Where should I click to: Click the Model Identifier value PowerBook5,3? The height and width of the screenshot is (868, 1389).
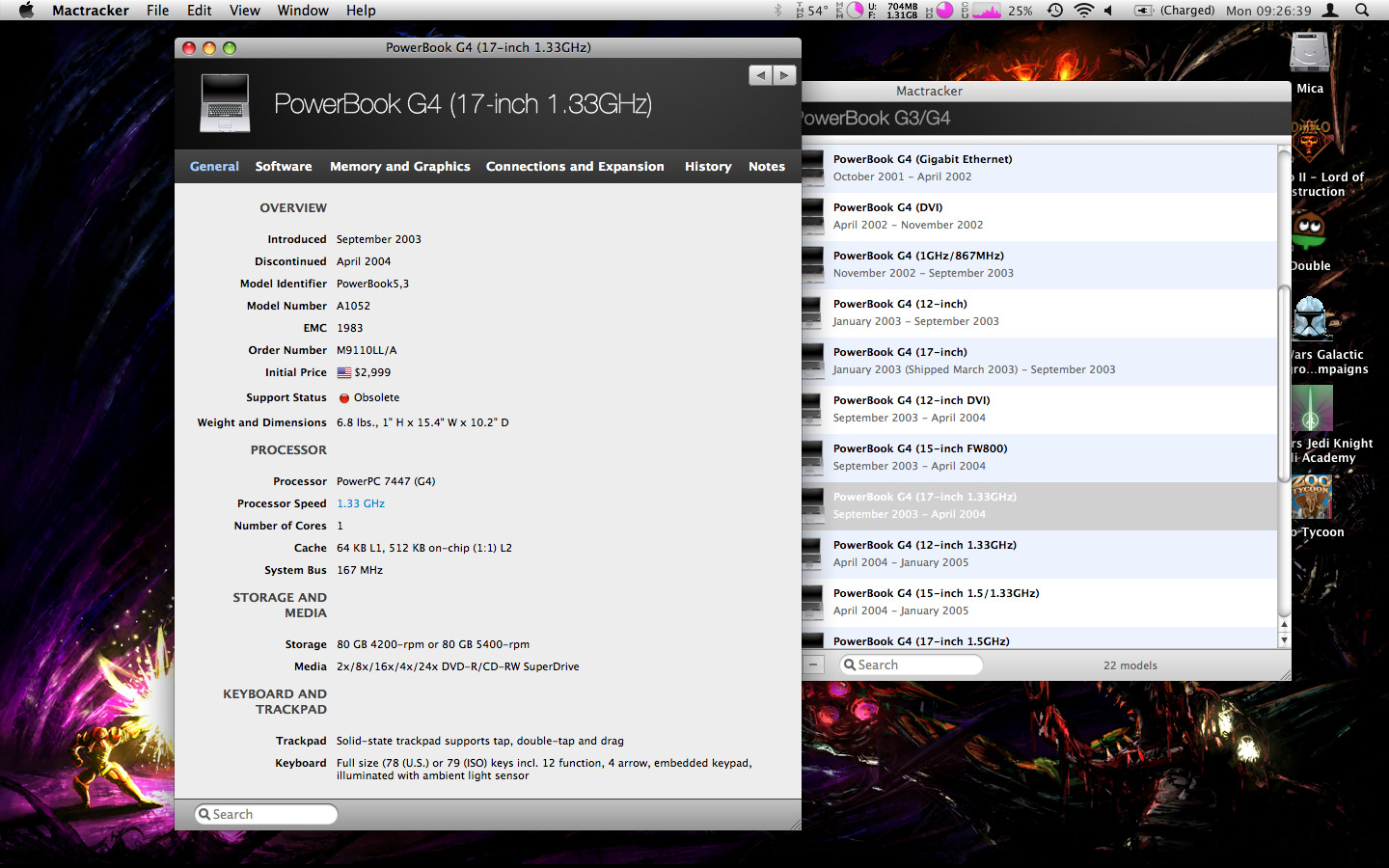coord(372,284)
